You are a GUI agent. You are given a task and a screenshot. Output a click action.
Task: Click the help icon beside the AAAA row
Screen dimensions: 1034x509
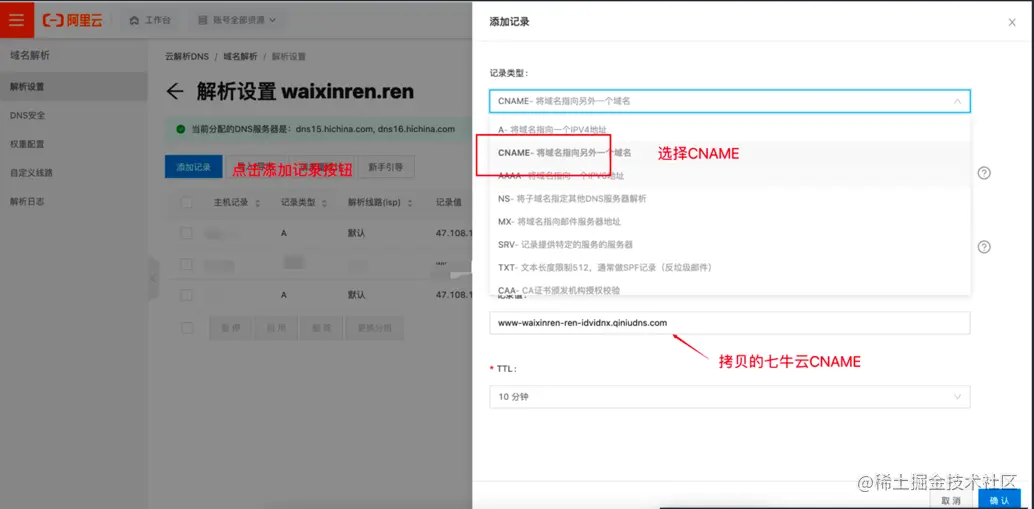pos(984,173)
